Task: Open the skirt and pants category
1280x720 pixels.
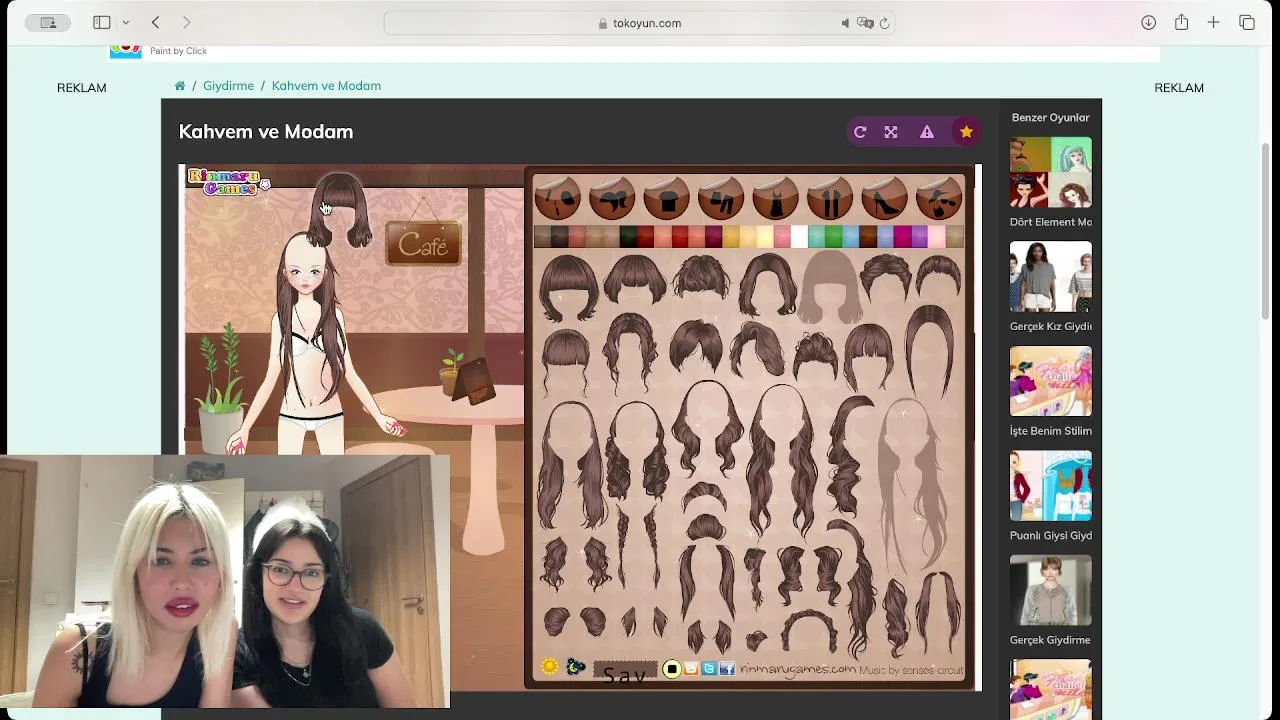Action: pos(720,198)
